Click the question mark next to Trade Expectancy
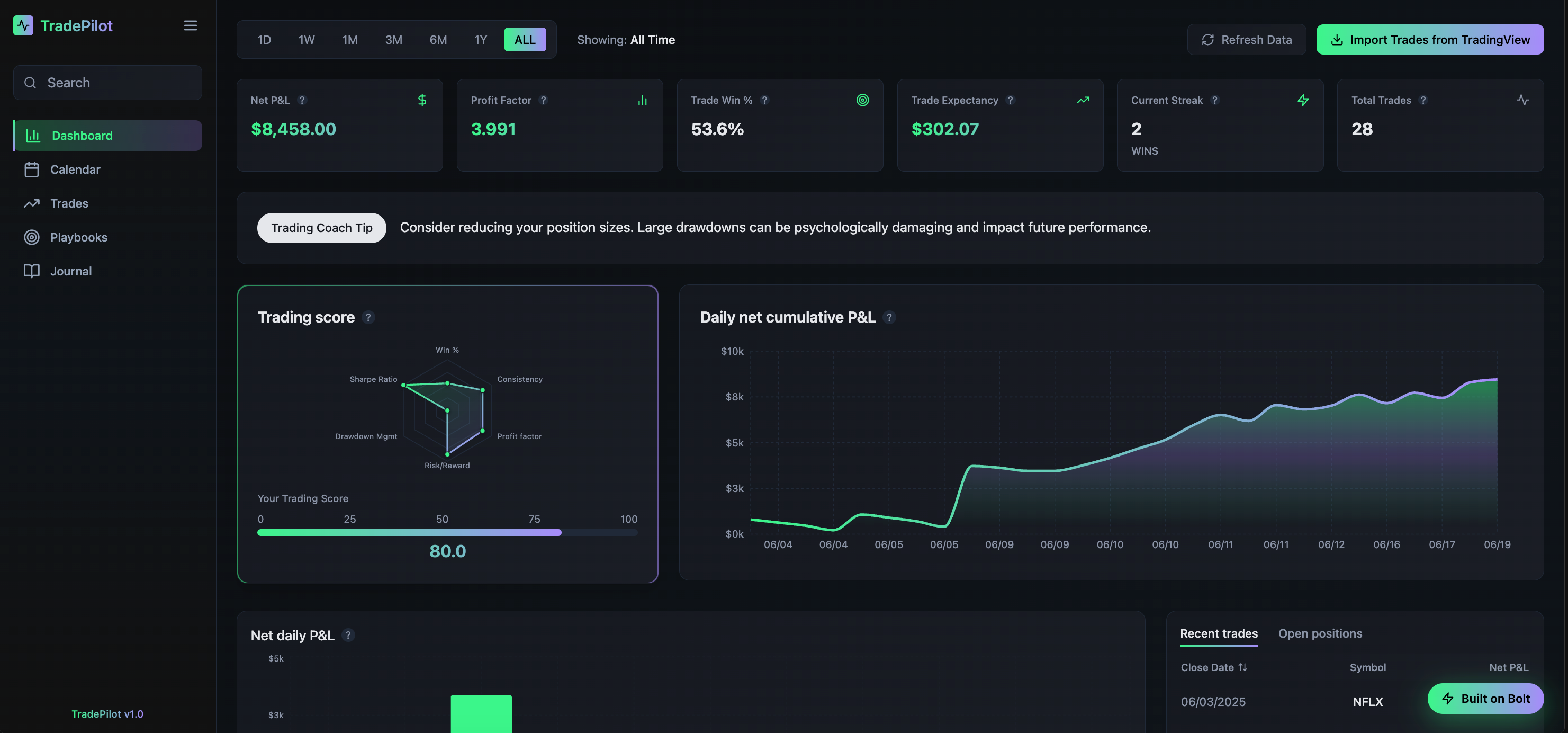This screenshot has width=1568, height=733. coord(1010,100)
